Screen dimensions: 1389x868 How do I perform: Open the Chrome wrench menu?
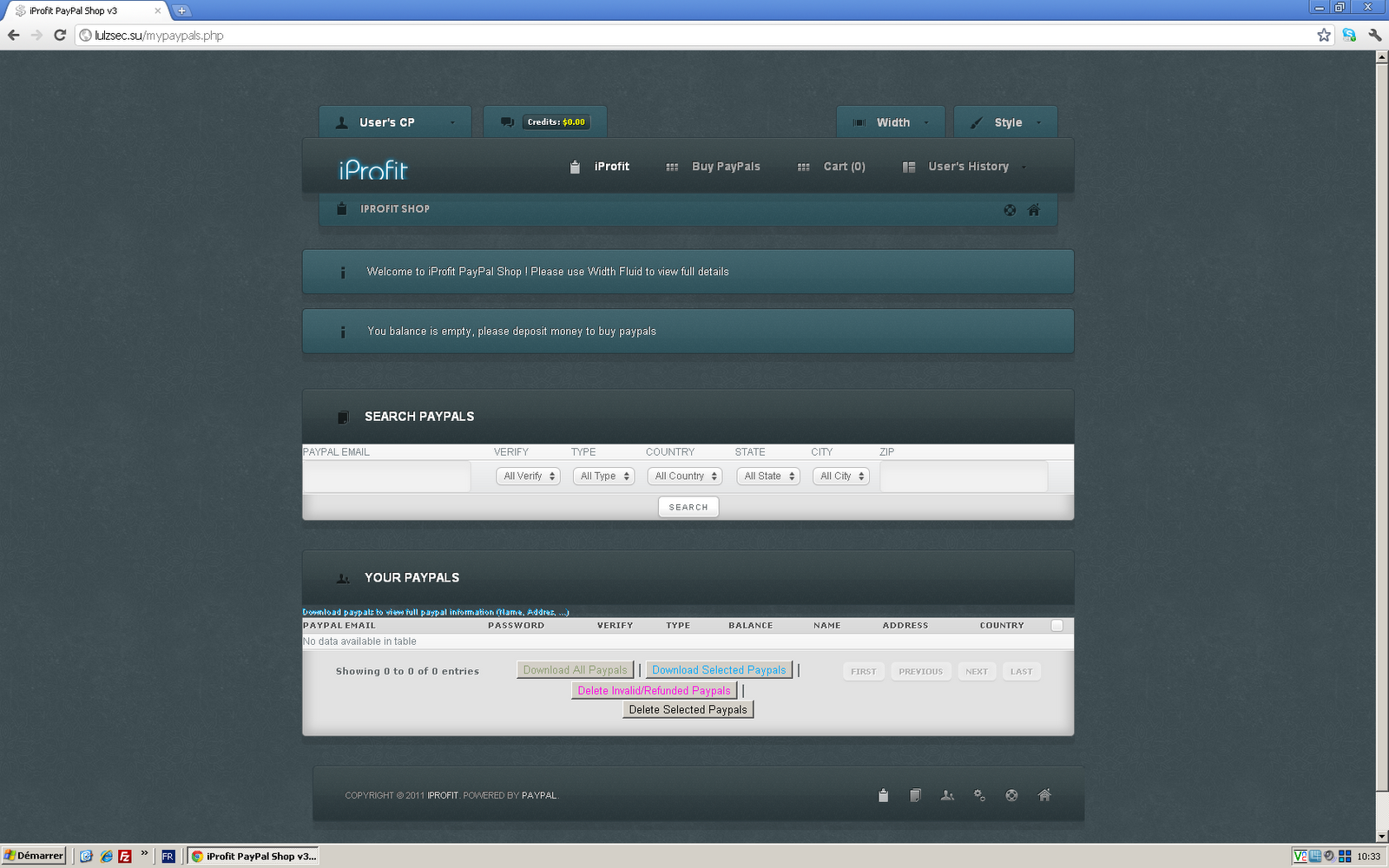[x=1374, y=36]
